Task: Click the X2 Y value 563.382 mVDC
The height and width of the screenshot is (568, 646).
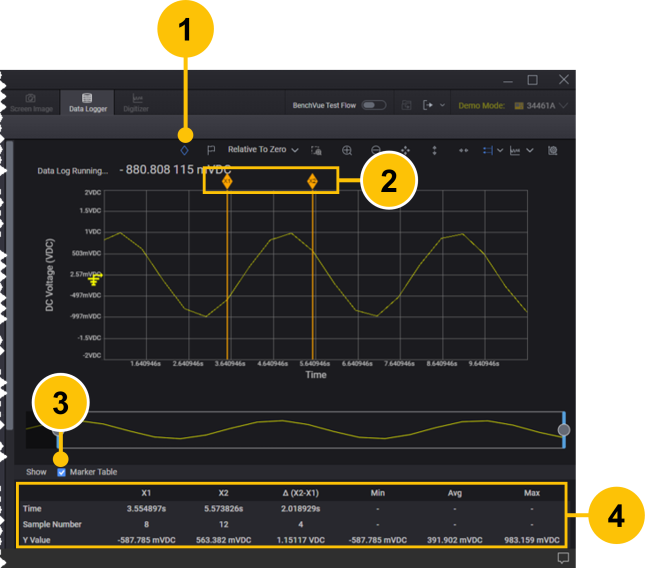Action: click(x=223, y=540)
